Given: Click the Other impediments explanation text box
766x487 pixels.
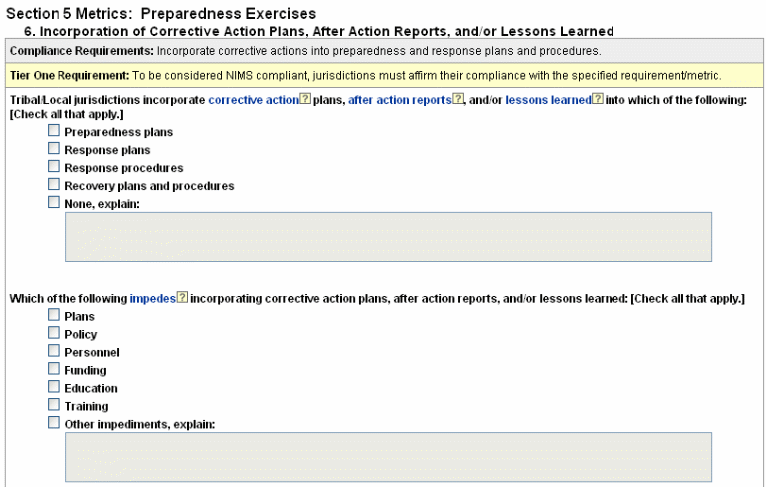Looking at the screenshot, I should tap(388, 457).
